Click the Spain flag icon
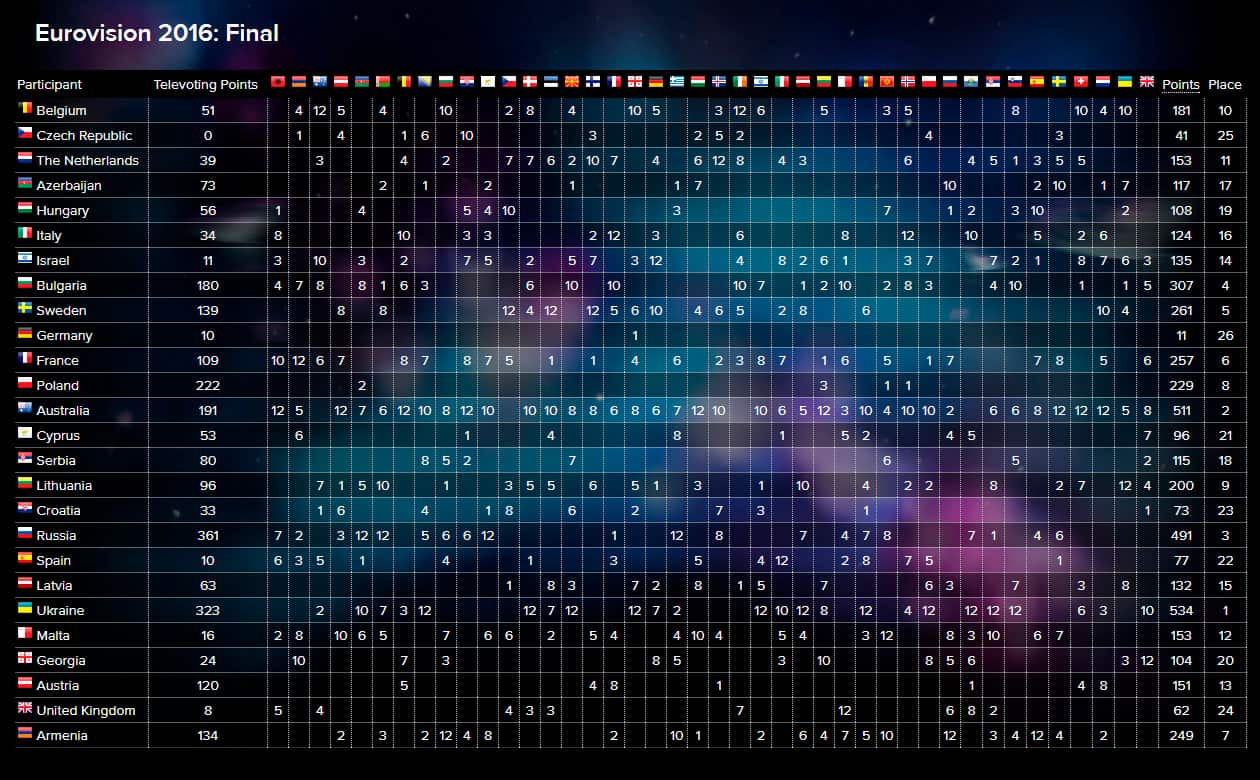Image resolution: width=1260 pixels, height=780 pixels. (x=25, y=560)
